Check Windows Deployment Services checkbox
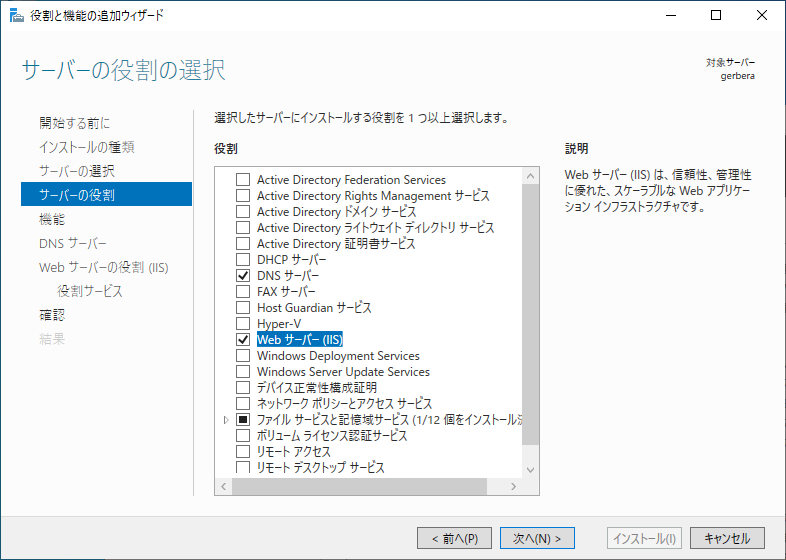The width and height of the screenshot is (786, 560). (243, 355)
